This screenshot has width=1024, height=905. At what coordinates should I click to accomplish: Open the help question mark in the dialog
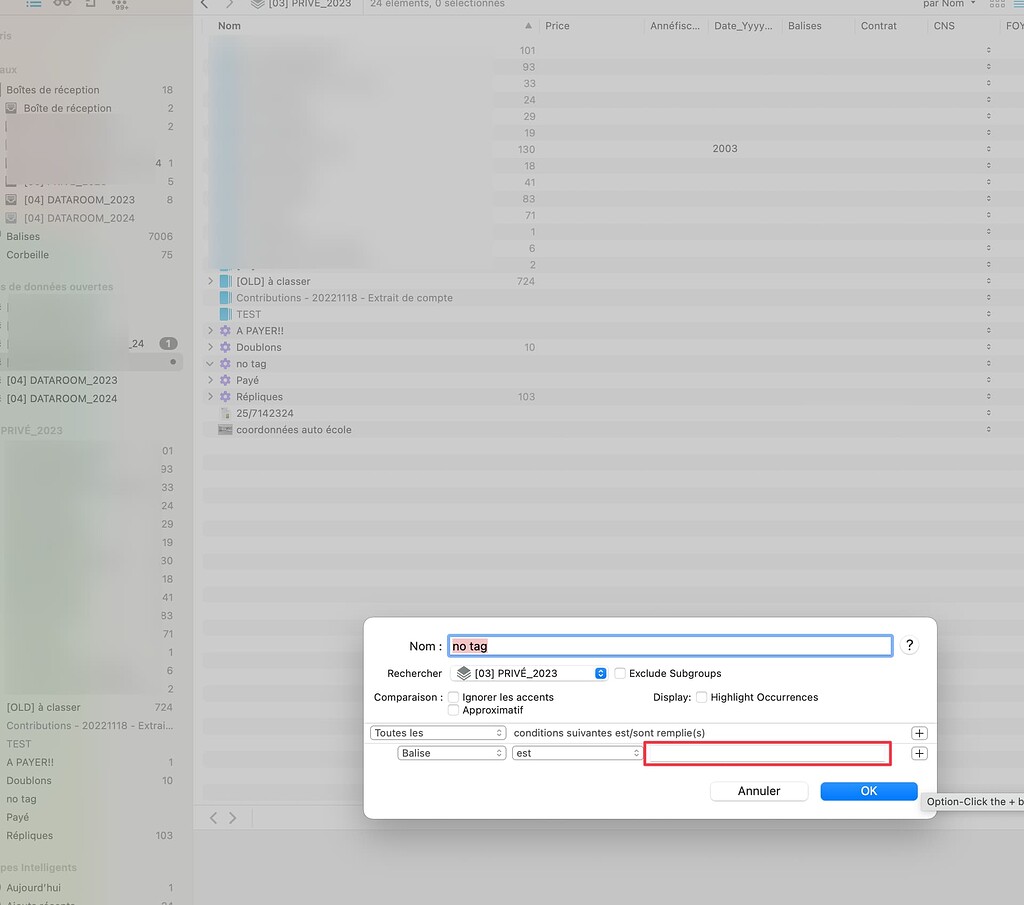909,645
